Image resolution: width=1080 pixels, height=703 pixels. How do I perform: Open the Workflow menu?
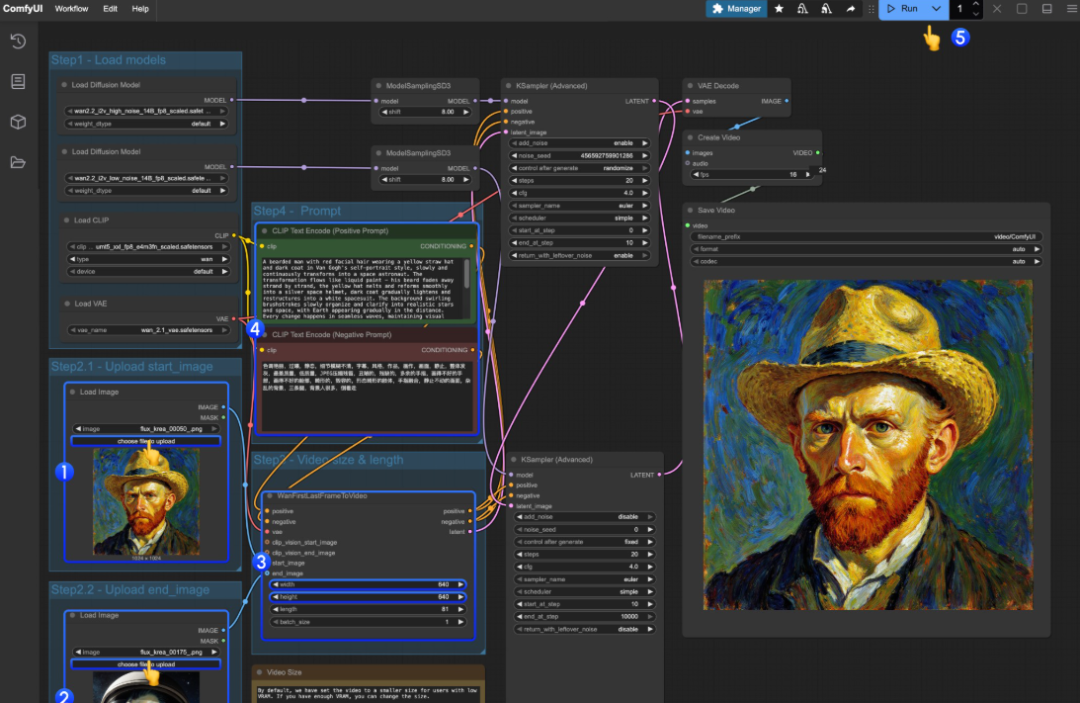[x=72, y=9]
